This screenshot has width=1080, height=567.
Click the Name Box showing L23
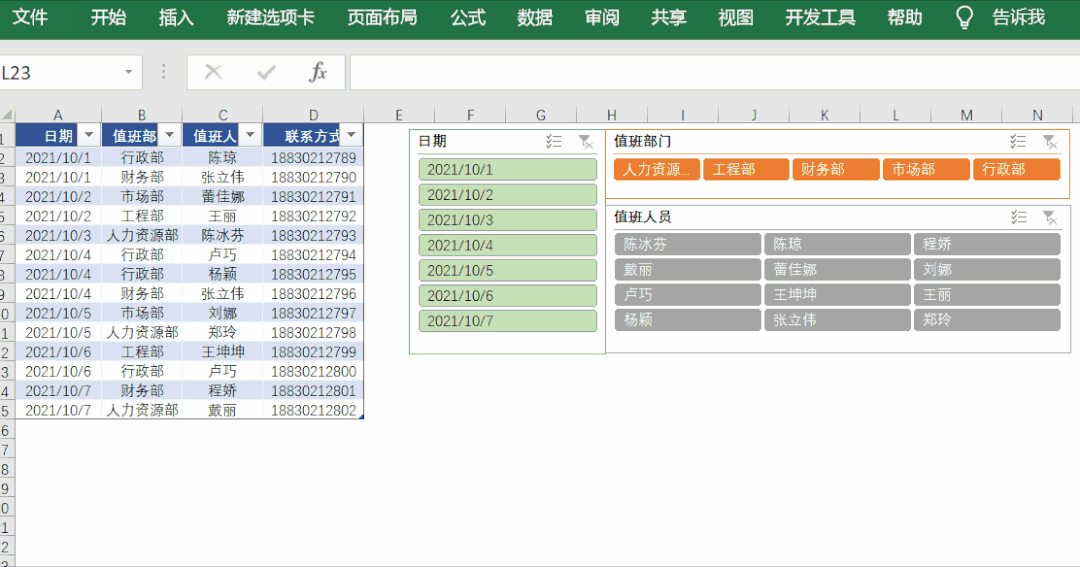coord(60,72)
